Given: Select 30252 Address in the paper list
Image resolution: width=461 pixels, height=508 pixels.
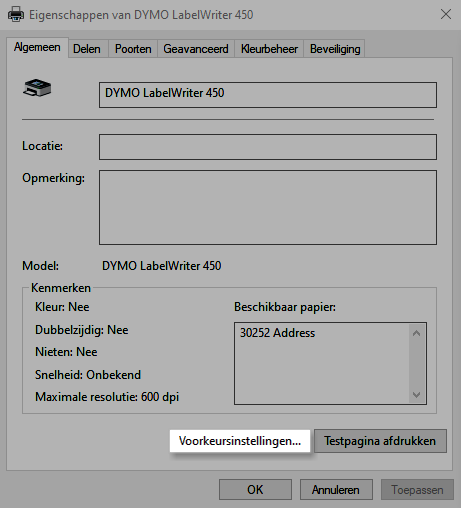Looking at the screenshot, I should point(277,333).
